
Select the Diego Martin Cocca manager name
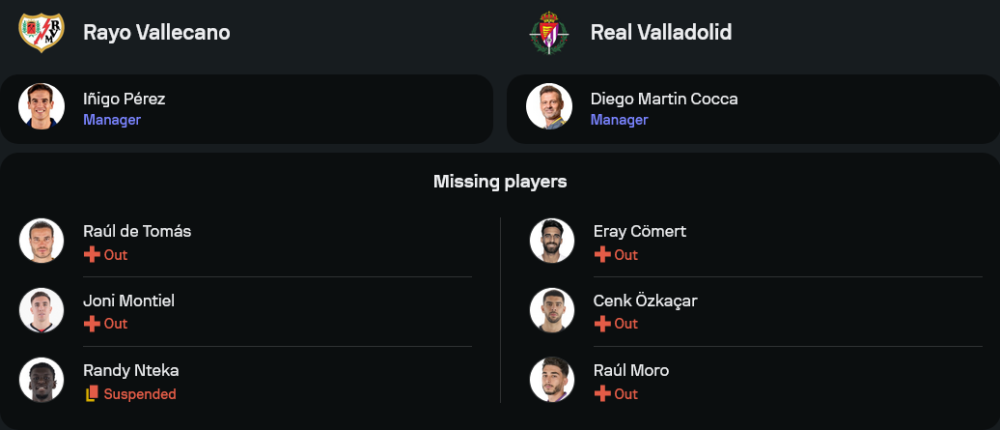[664, 99]
